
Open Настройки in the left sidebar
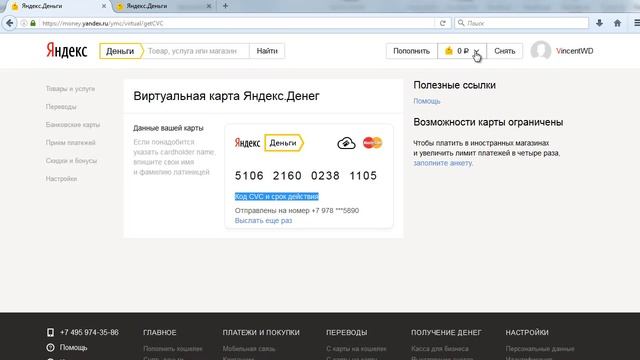61,178
